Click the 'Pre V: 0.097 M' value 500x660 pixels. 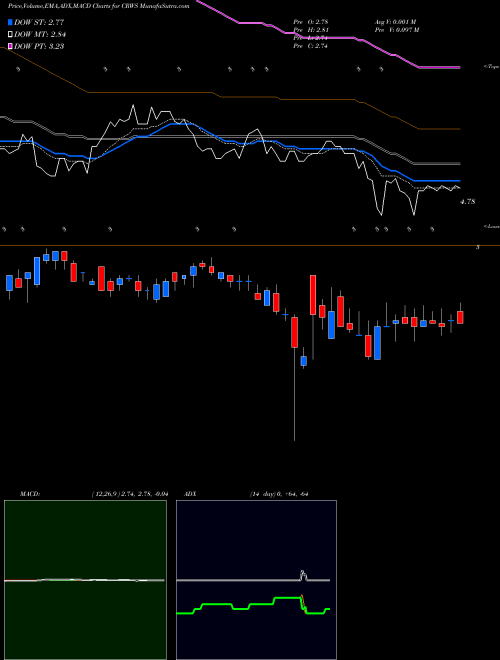pos(396,30)
